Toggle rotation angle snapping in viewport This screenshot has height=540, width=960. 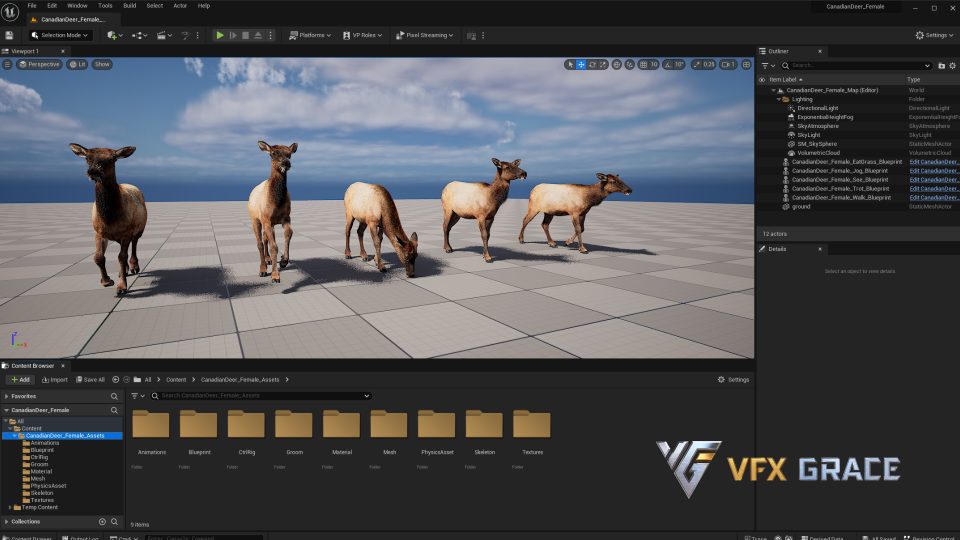[668, 64]
